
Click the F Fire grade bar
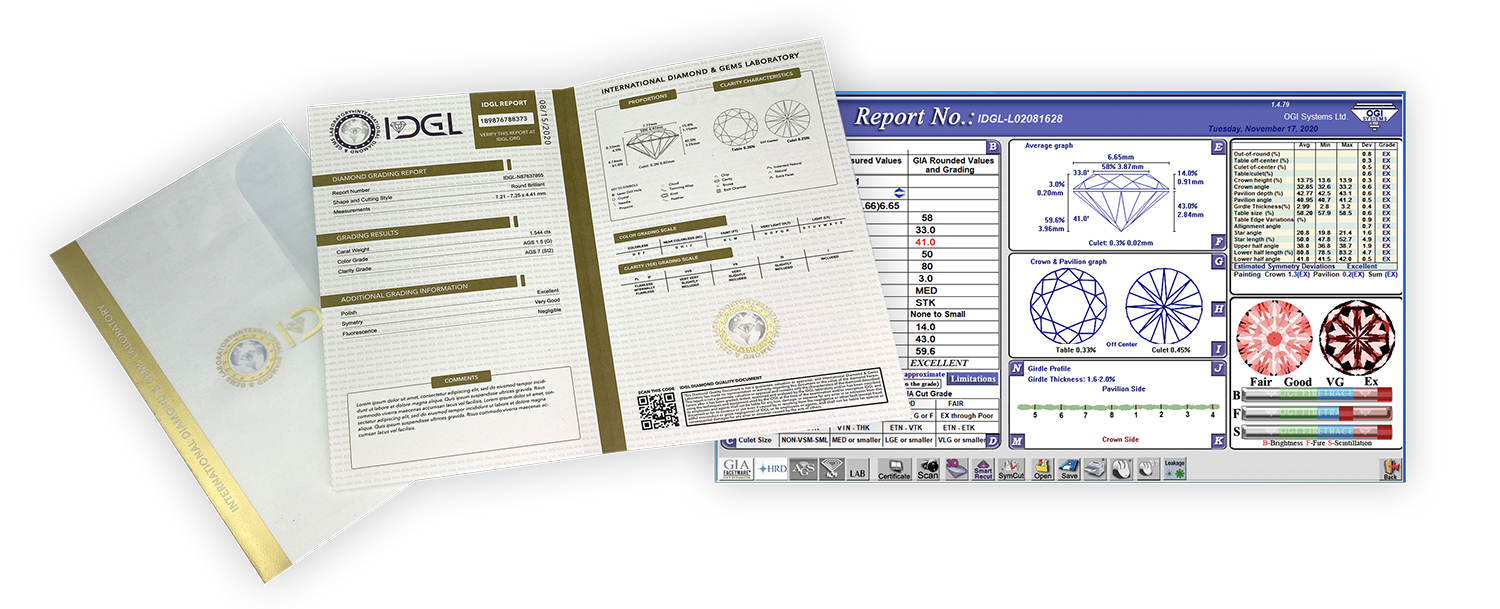(x=1319, y=412)
